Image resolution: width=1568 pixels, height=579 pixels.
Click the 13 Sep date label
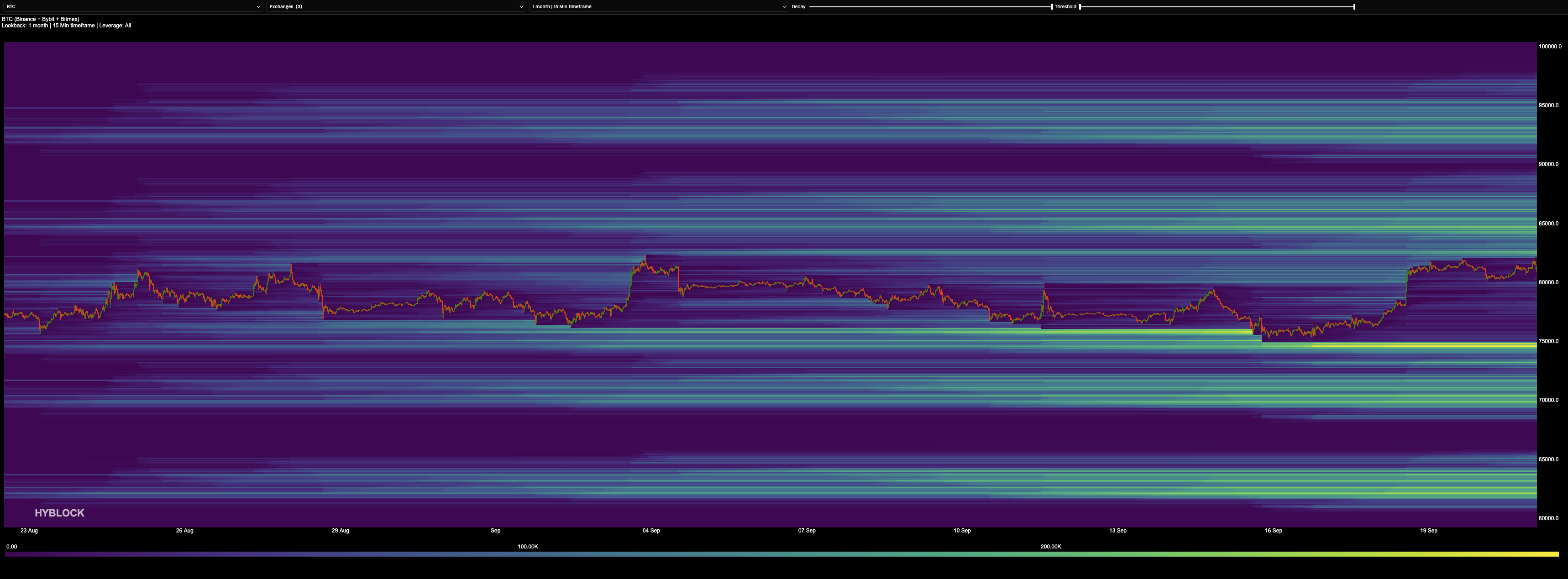[x=1118, y=530]
